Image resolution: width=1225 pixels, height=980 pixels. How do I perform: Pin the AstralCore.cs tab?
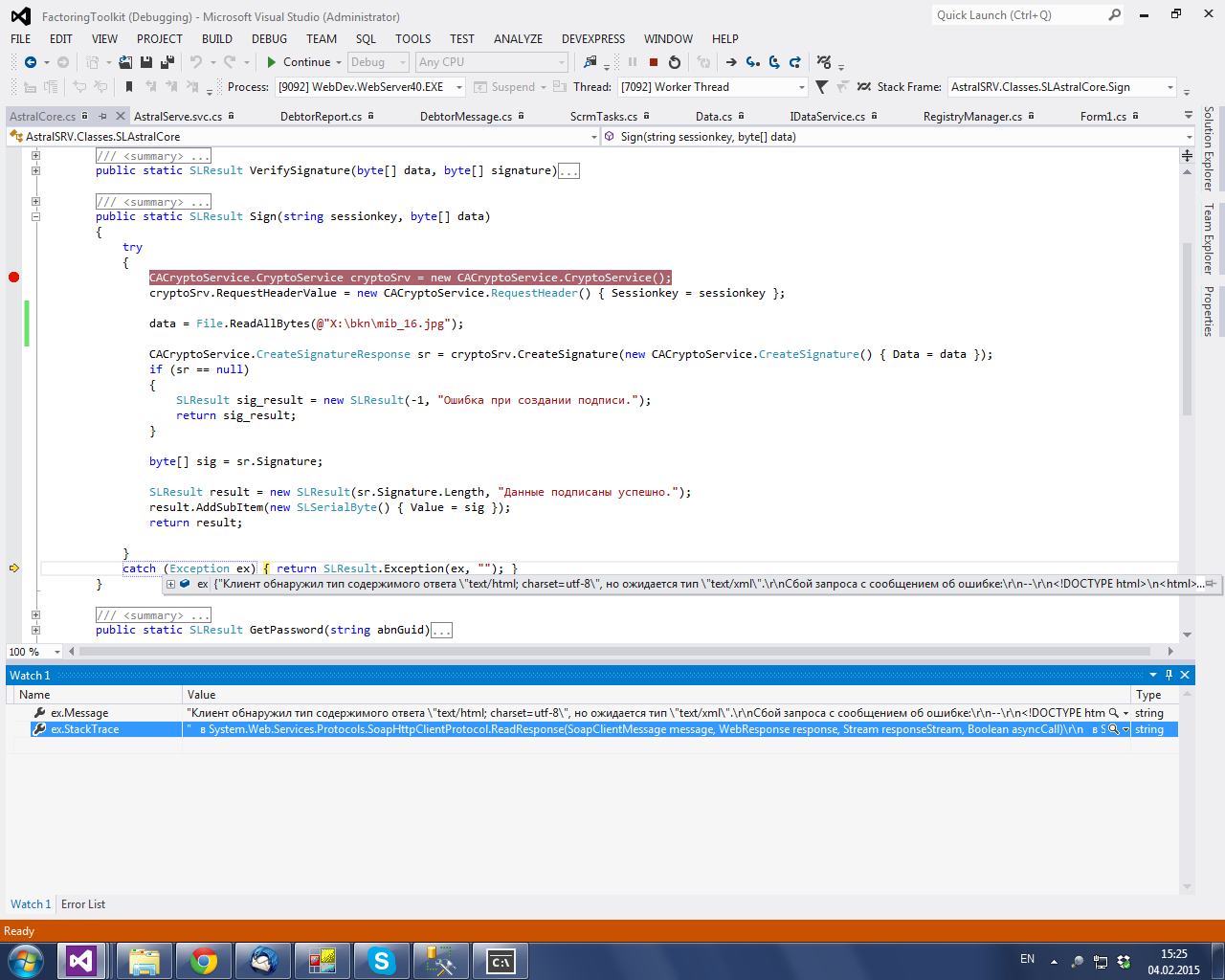(102, 116)
